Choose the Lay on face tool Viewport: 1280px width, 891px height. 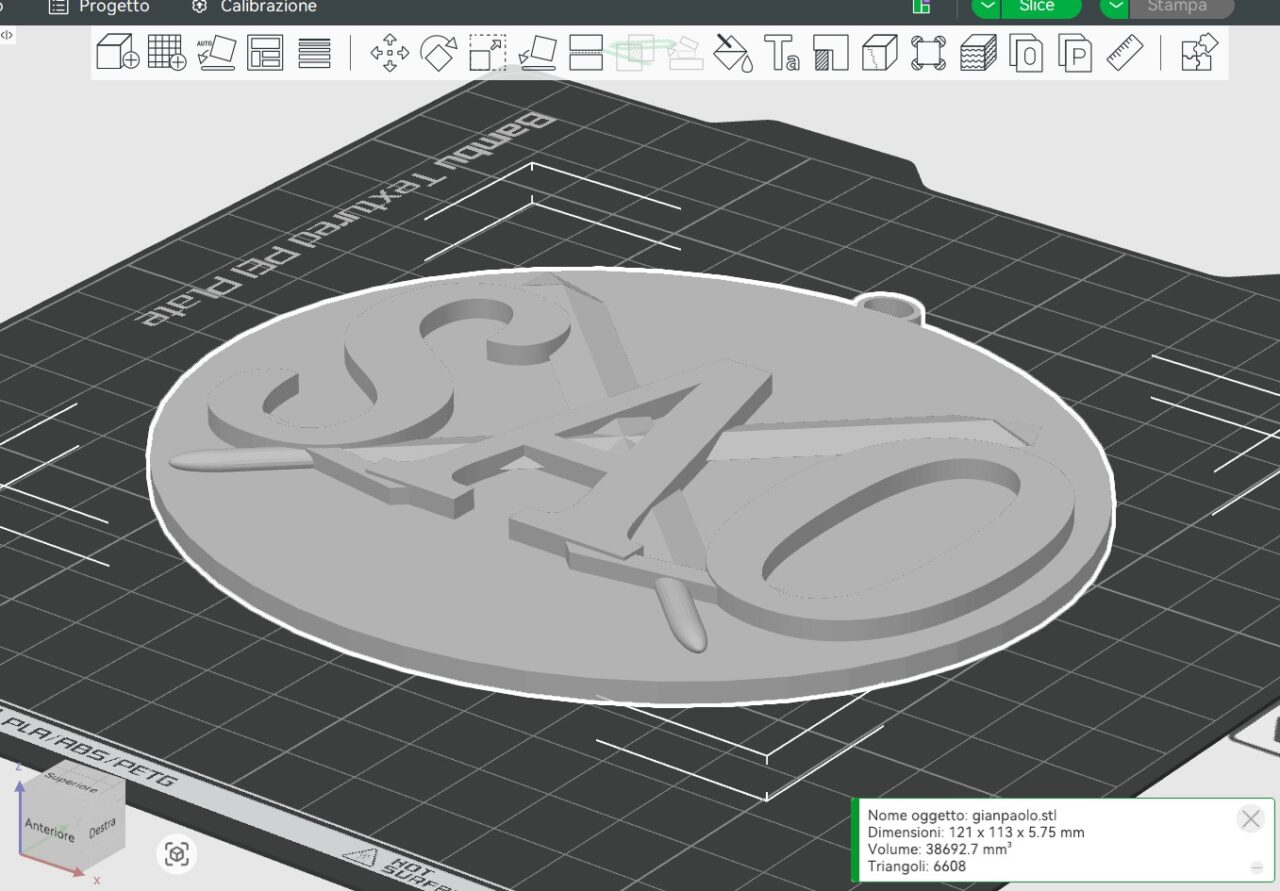(x=536, y=52)
